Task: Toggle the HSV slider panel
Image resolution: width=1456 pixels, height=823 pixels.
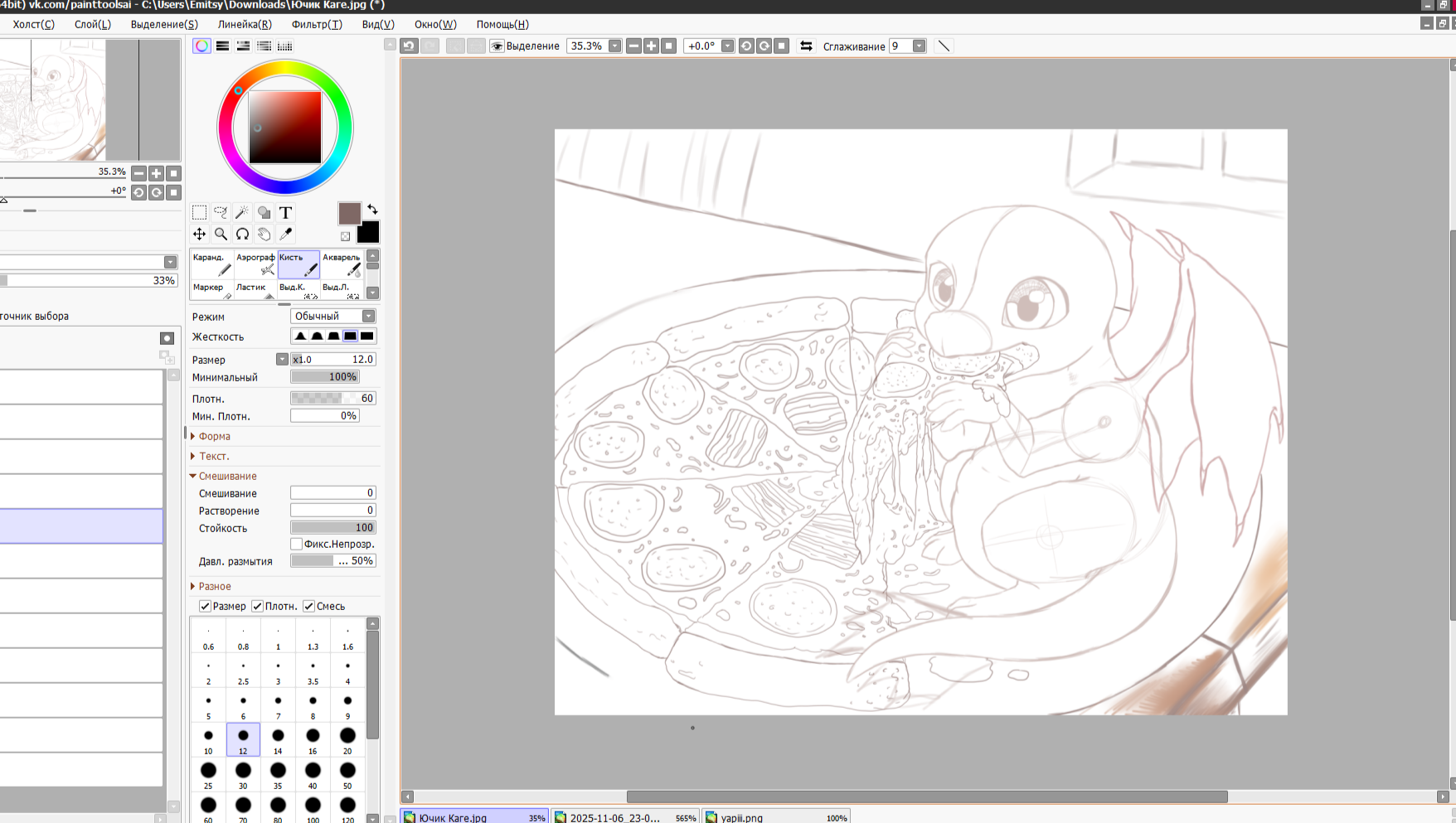Action: coord(243,46)
